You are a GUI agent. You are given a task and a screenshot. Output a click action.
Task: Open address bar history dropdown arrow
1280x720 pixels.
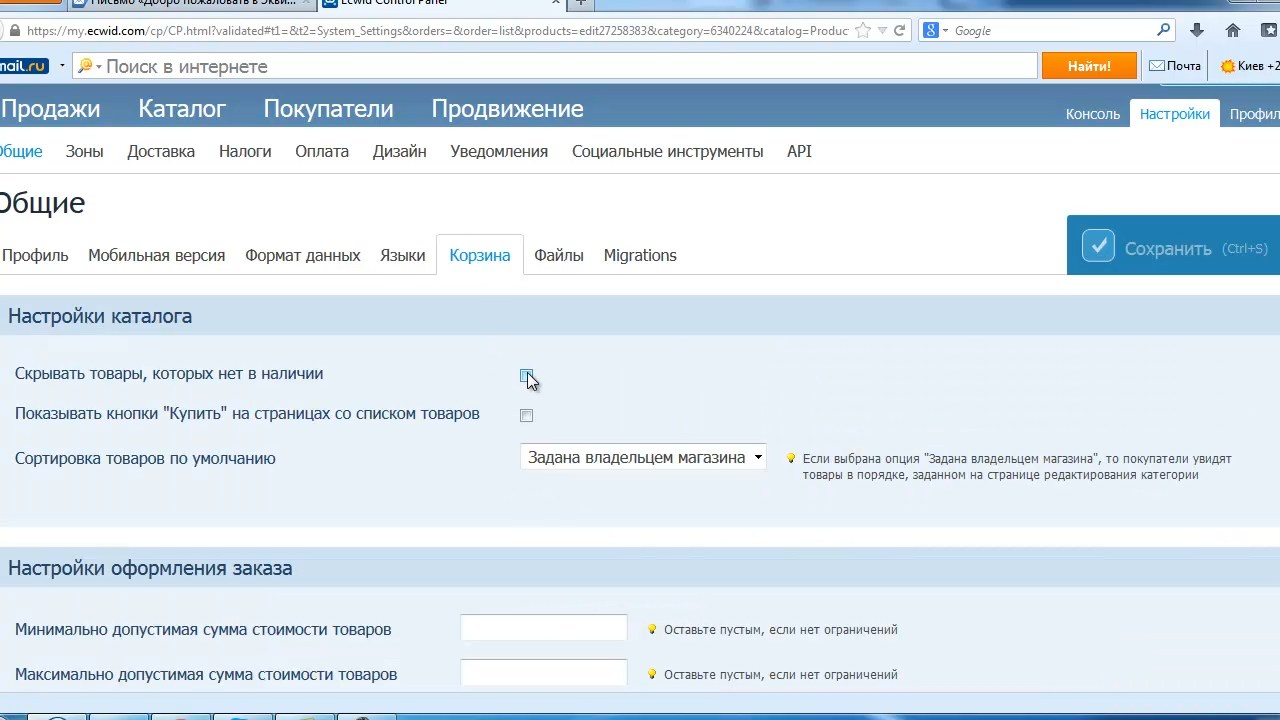[x=881, y=31]
